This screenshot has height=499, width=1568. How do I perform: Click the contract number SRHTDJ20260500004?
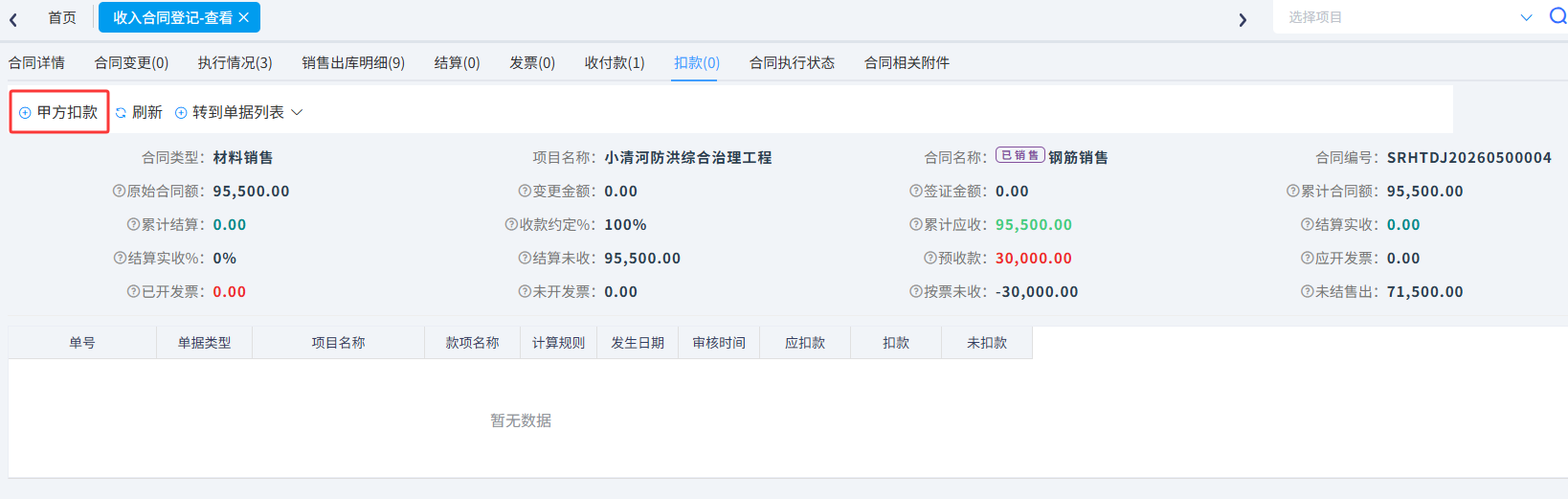click(1469, 157)
